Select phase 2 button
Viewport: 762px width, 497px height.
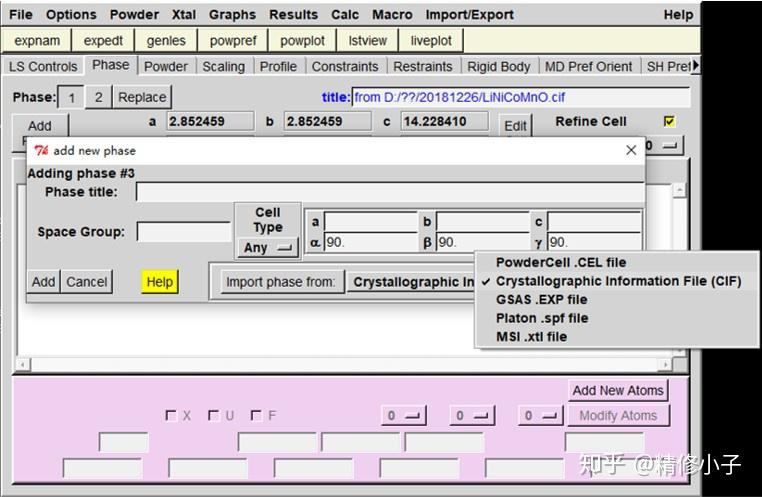click(99, 97)
